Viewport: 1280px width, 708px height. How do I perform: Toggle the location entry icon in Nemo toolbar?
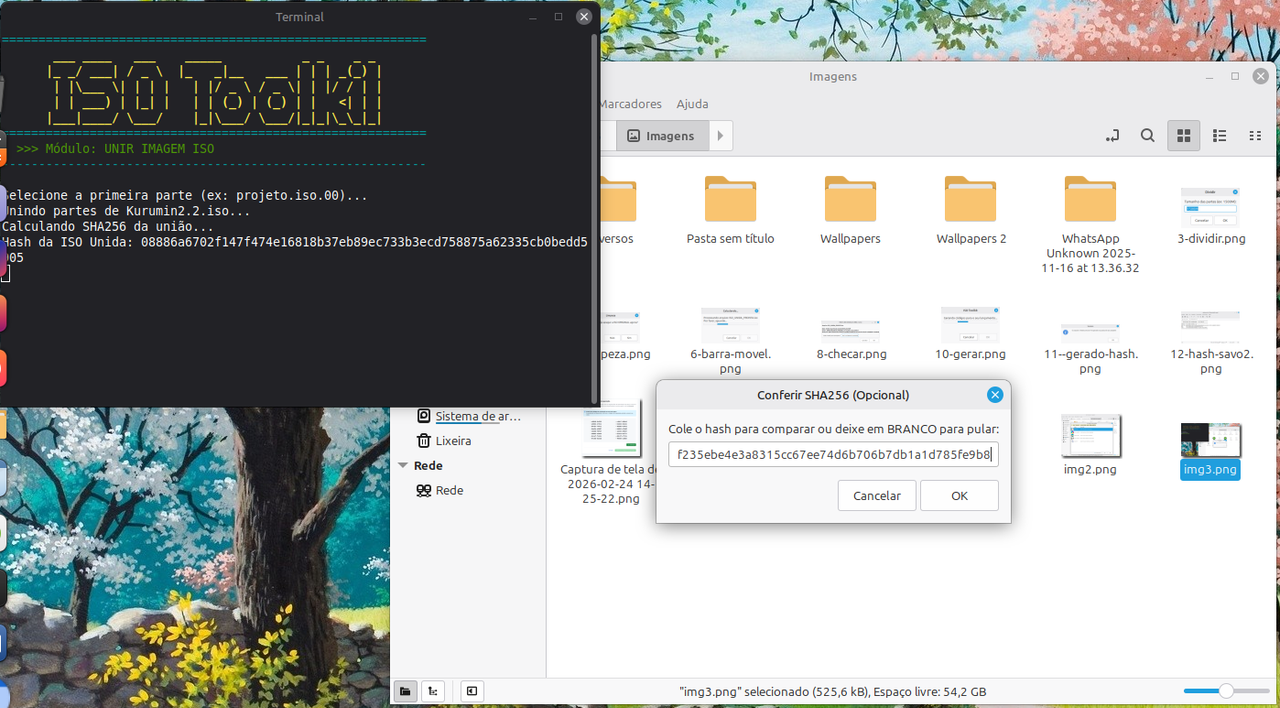pyautogui.click(x=1112, y=136)
